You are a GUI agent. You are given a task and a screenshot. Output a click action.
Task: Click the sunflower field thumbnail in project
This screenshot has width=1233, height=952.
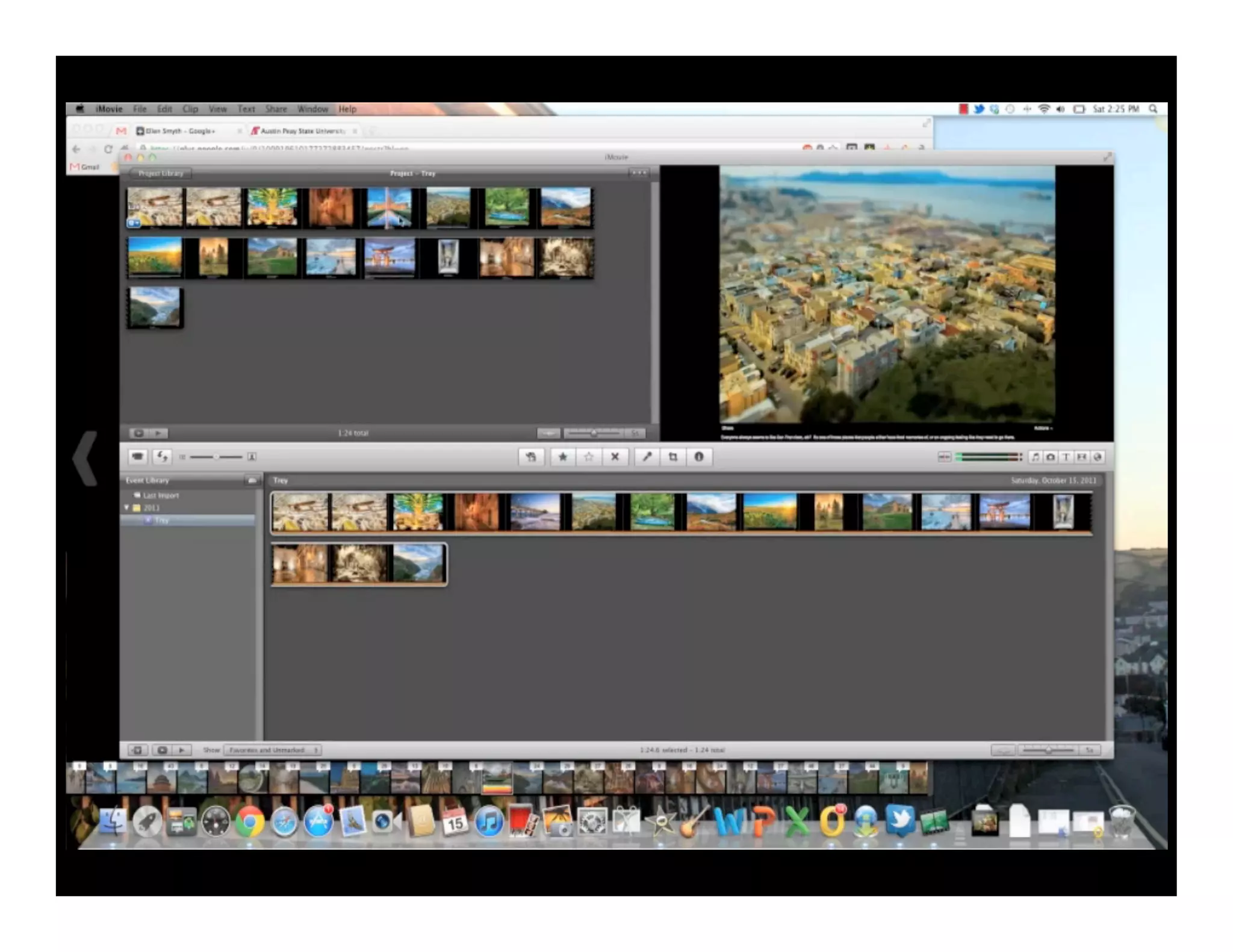155,256
